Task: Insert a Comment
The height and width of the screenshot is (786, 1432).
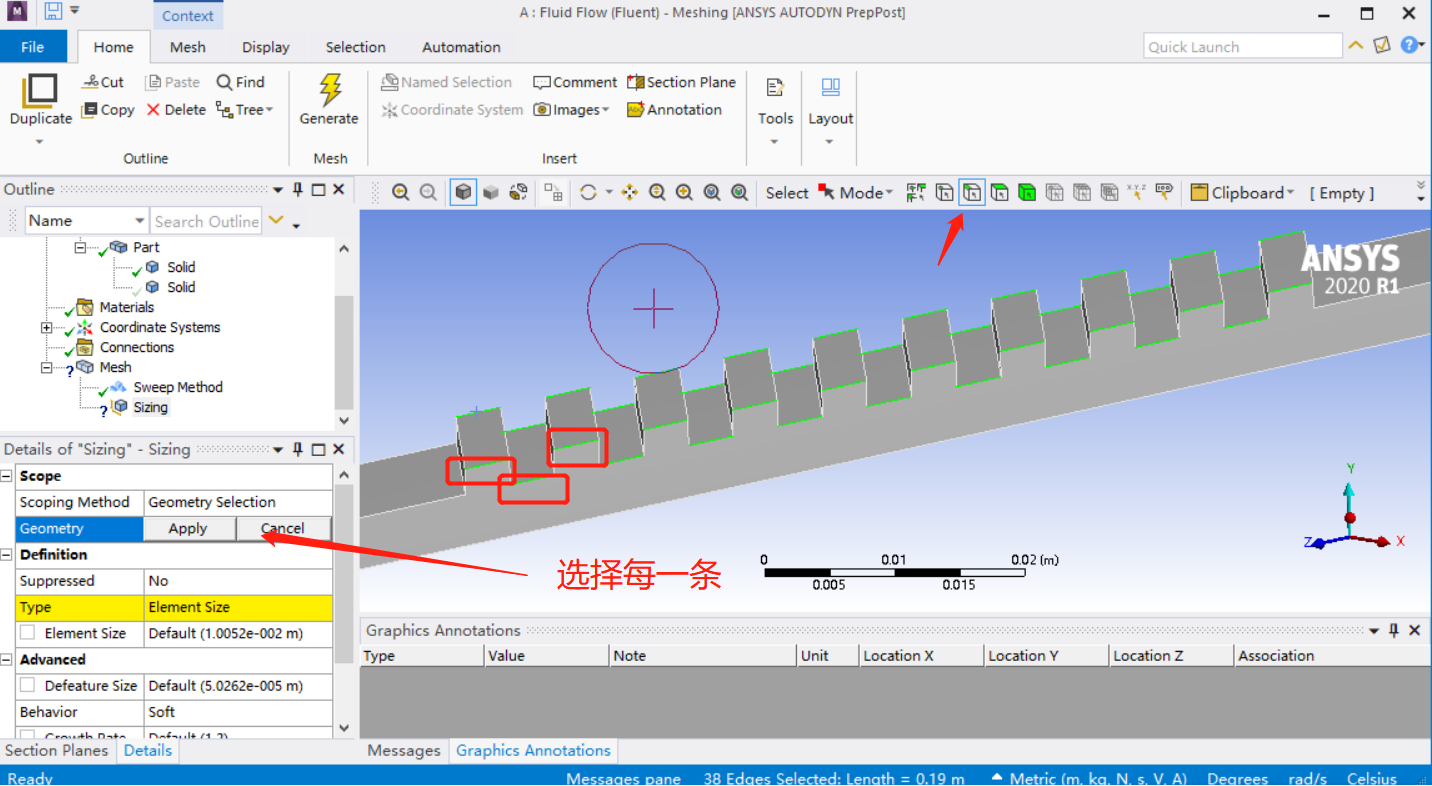Action: (x=575, y=82)
